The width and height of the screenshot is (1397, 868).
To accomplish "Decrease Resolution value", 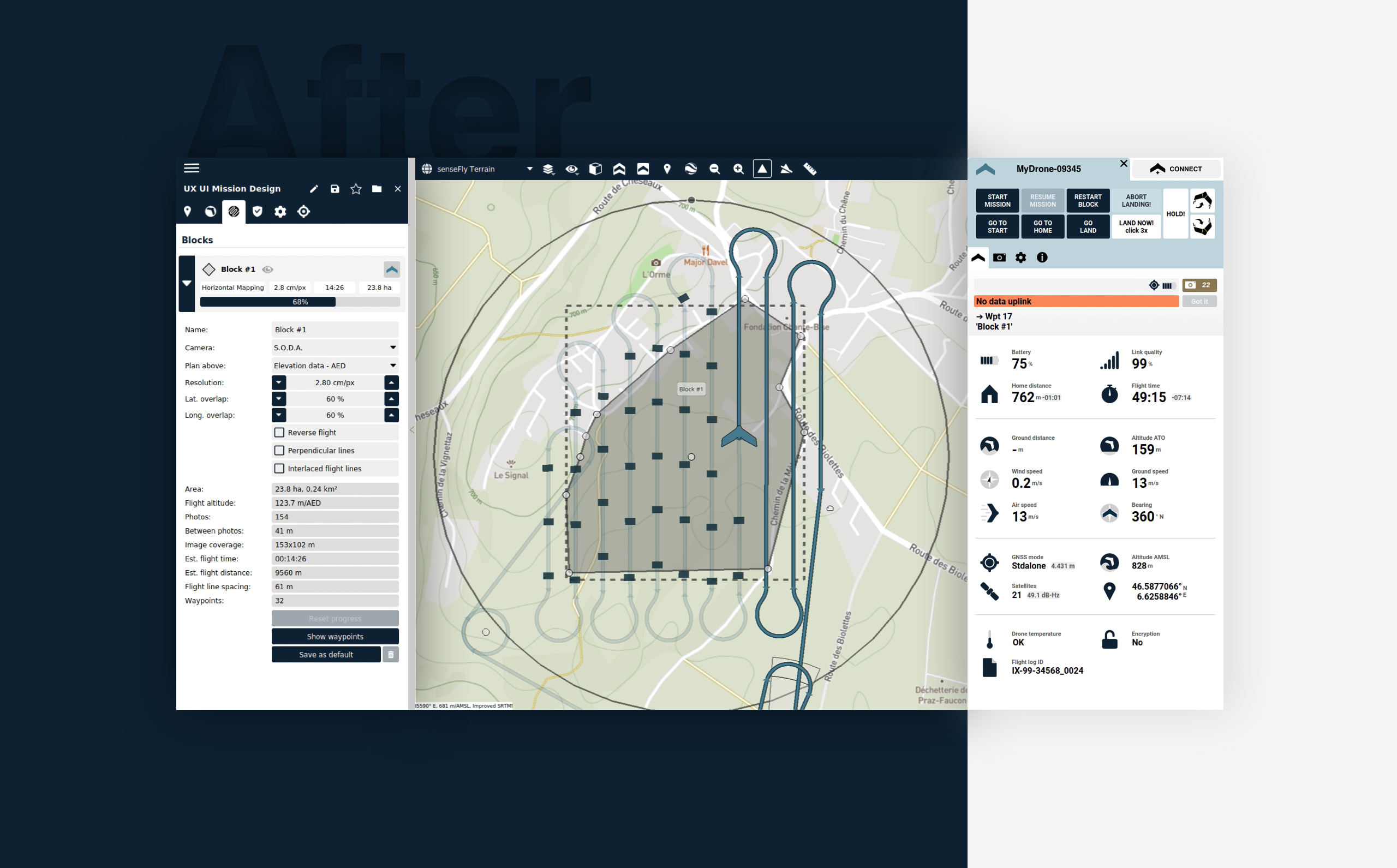I will click(x=279, y=382).
